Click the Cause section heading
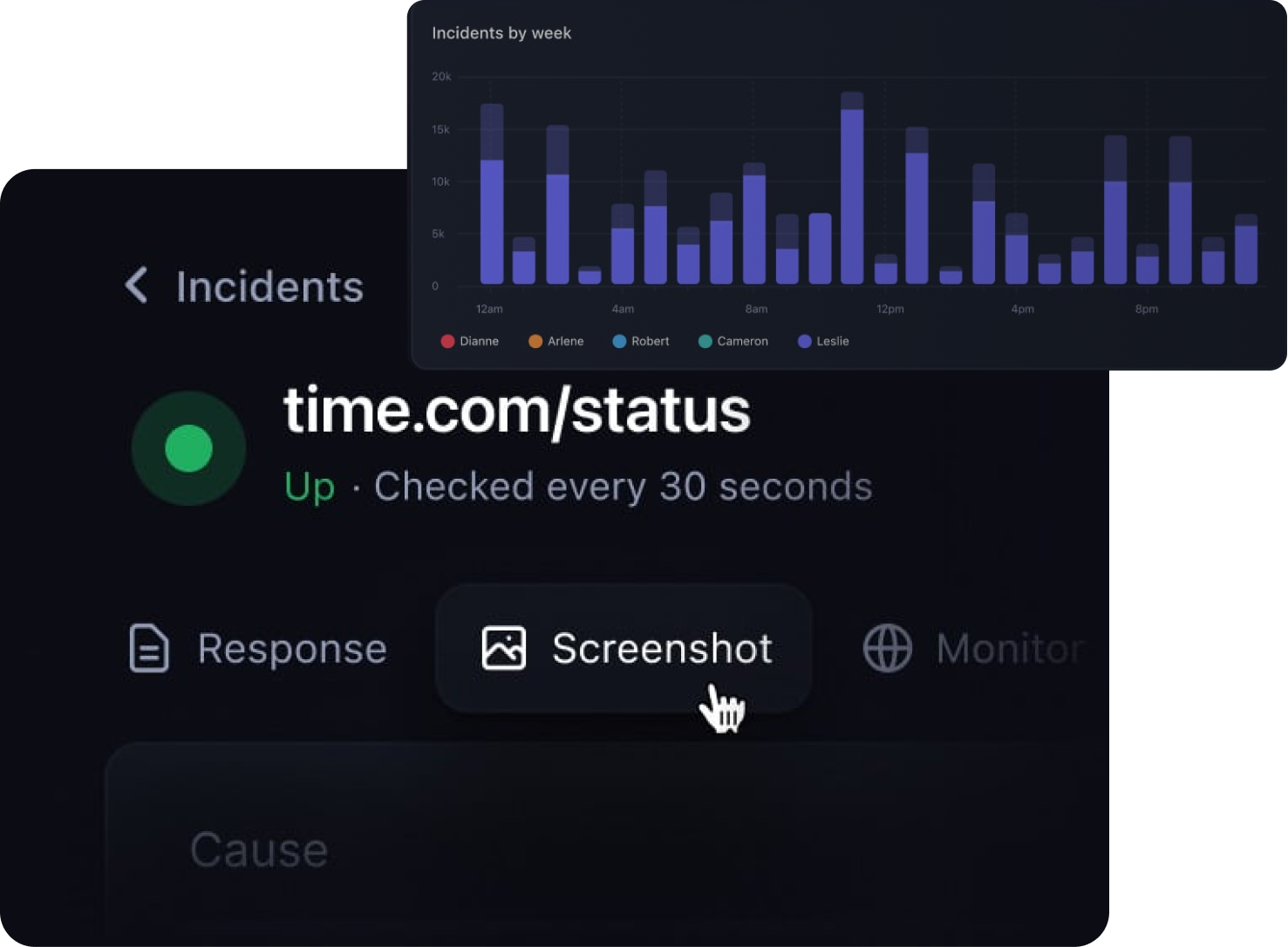This screenshot has height=947, width=1288. click(x=259, y=850)
